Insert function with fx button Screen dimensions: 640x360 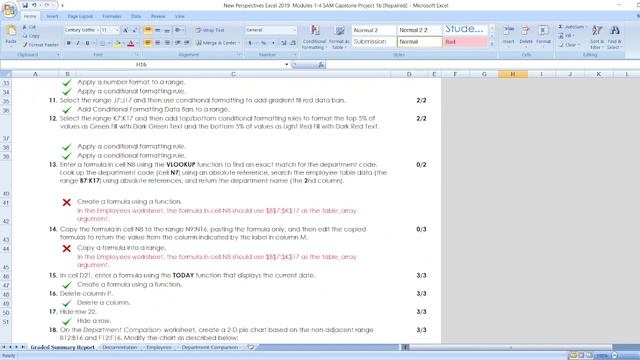[x=321, y=64]
